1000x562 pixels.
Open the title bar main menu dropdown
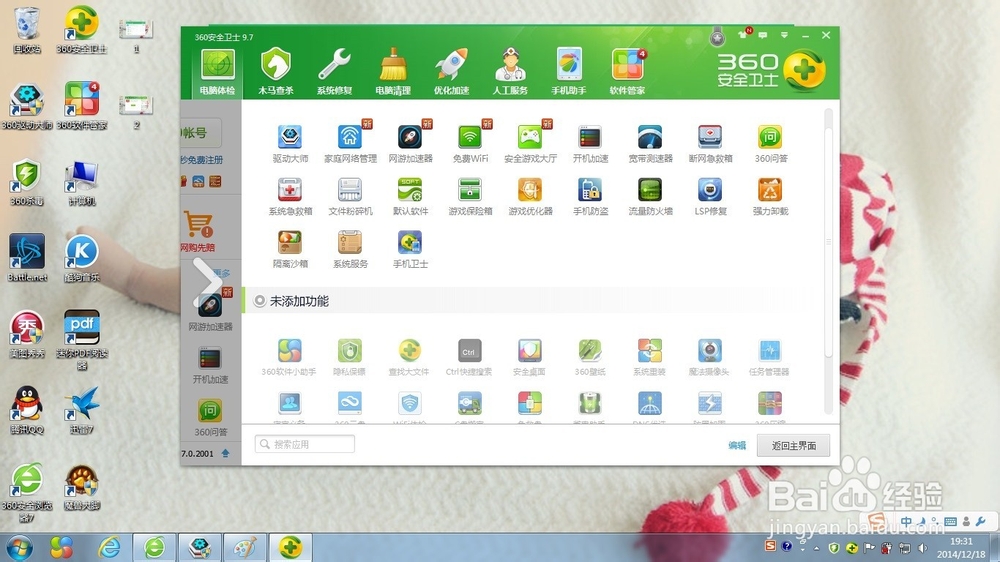(784, 35)
